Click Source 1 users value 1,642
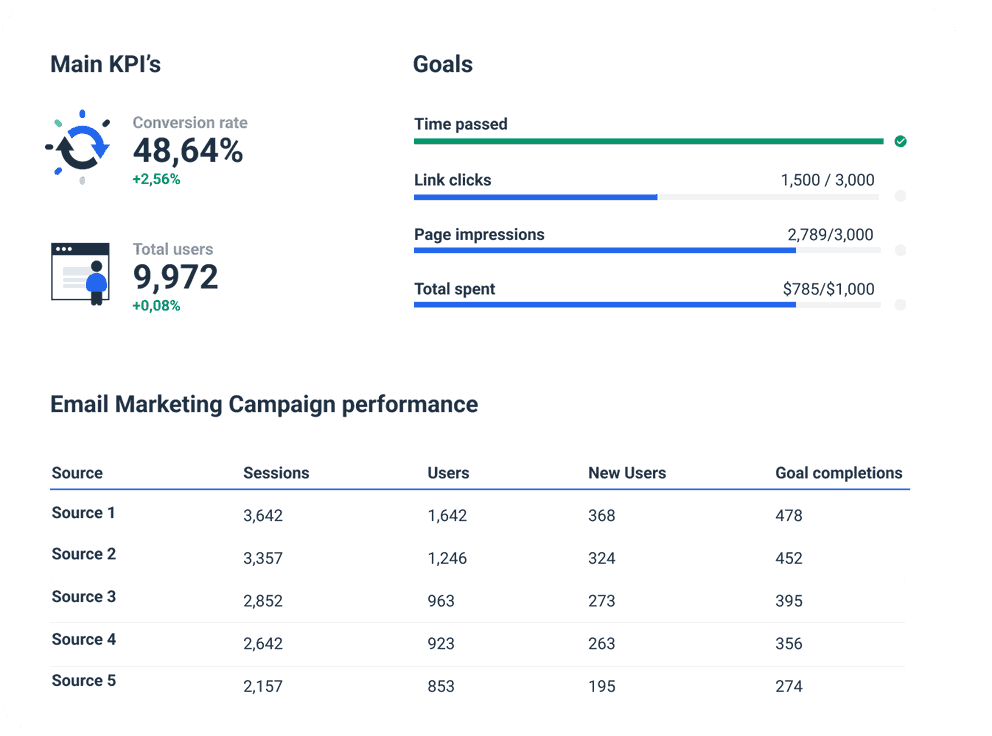 click(x=447, y=516)
